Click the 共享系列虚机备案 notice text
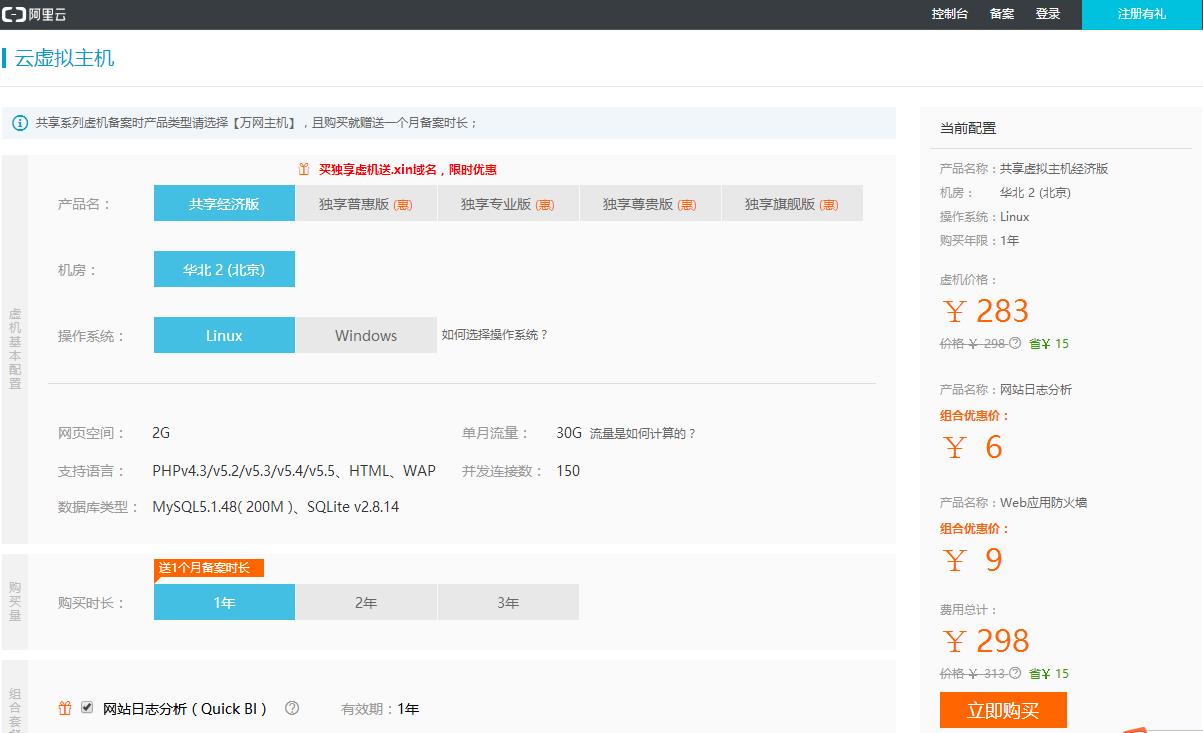1203x733 pixels. pyautogui.click(x=257, y=123)
